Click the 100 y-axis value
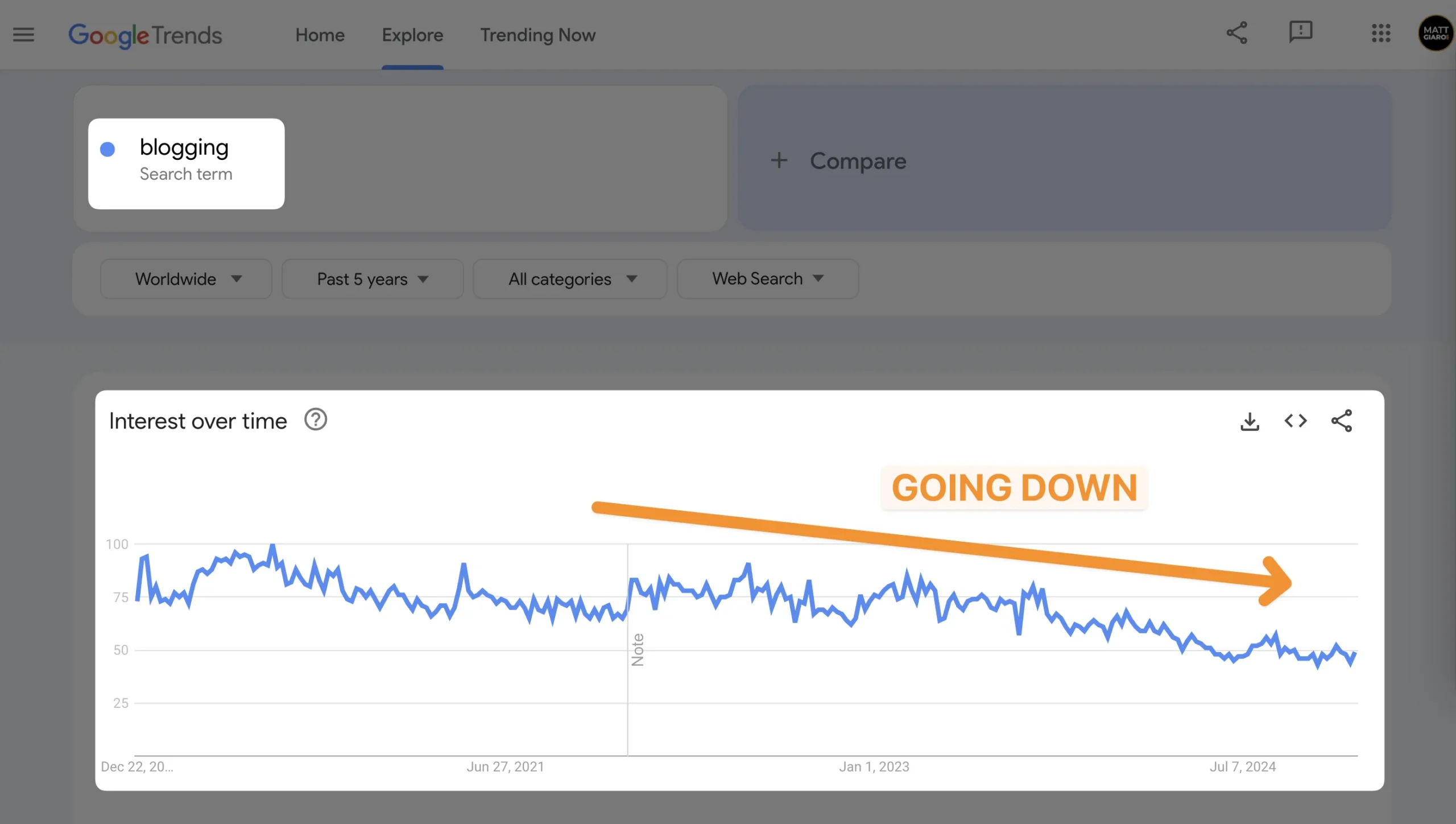 (x=117, y=544)
